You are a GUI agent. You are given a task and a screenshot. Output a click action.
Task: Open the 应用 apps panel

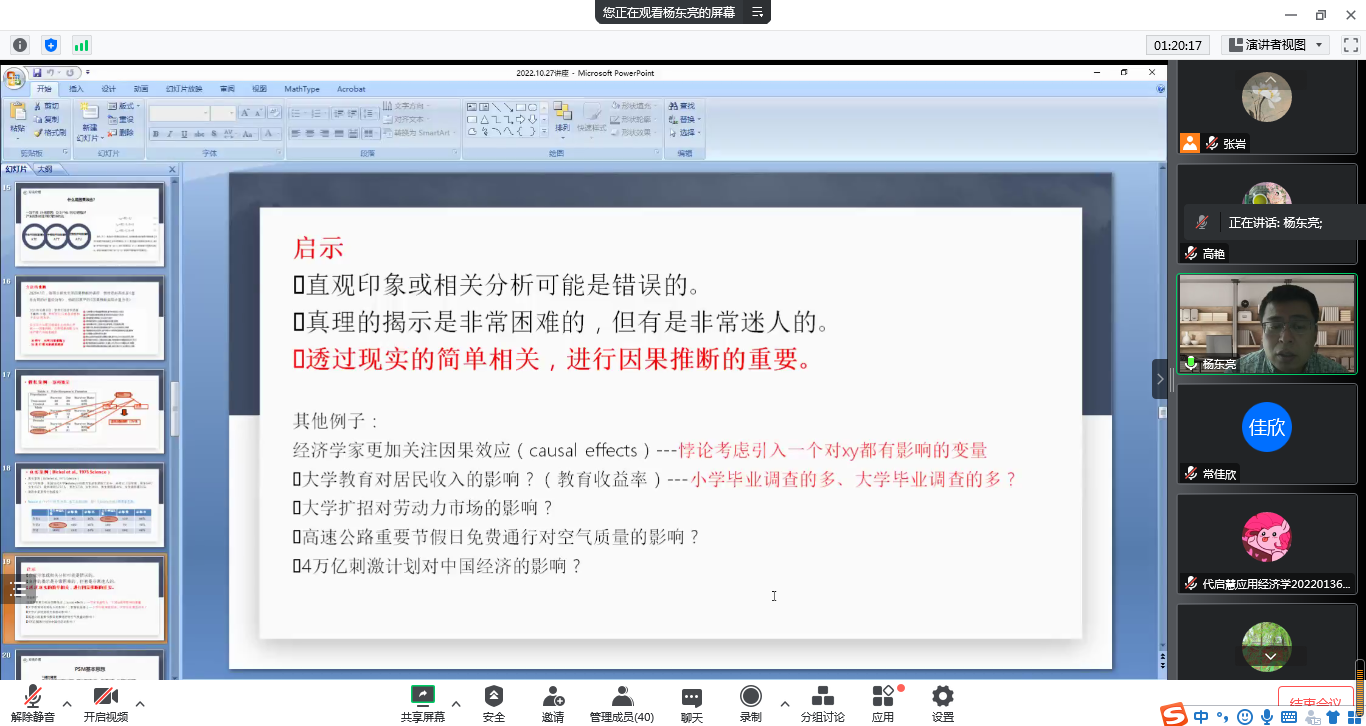click(x=883, y=703)
